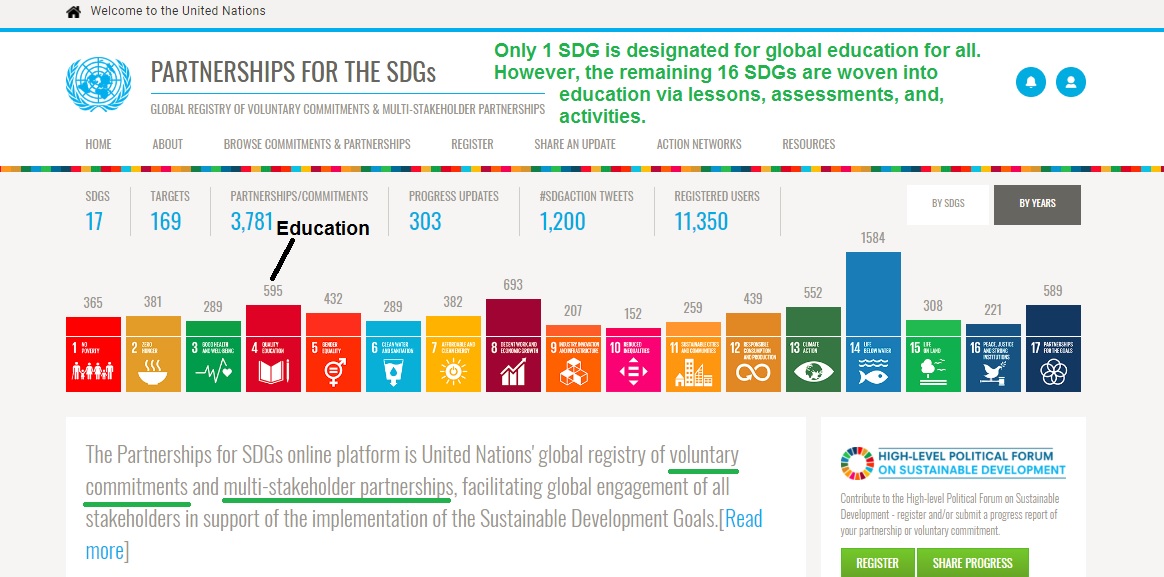Select SDG 10 Reduced Inequalities tile
The image size is (1164, 577).
pos(633,363)
